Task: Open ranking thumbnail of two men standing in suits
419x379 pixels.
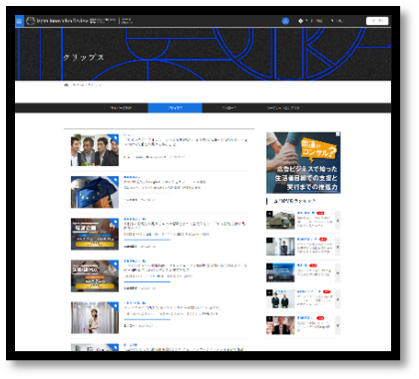Action: click(280, 299)
